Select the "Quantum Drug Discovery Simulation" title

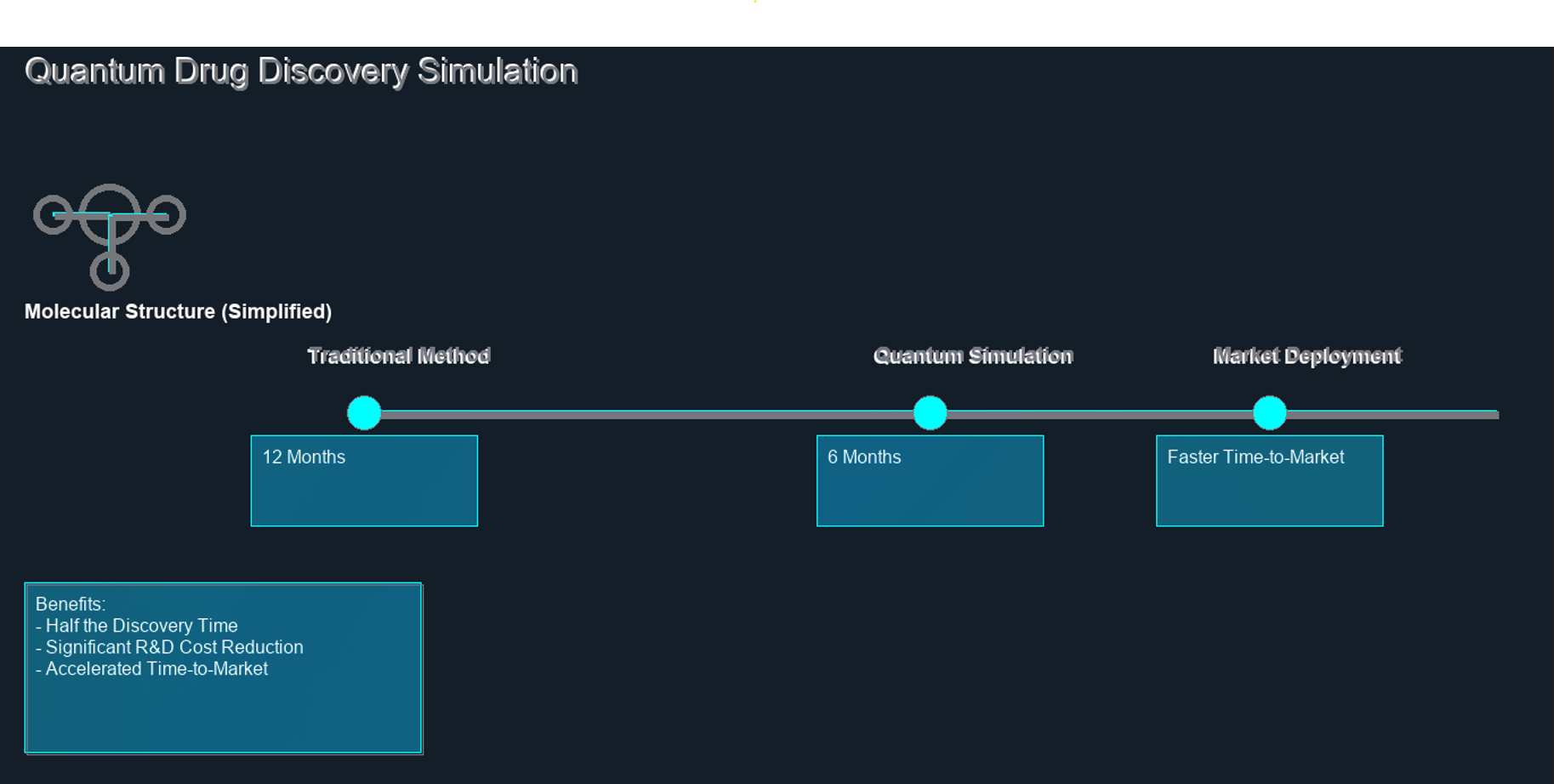coord(301,71)
